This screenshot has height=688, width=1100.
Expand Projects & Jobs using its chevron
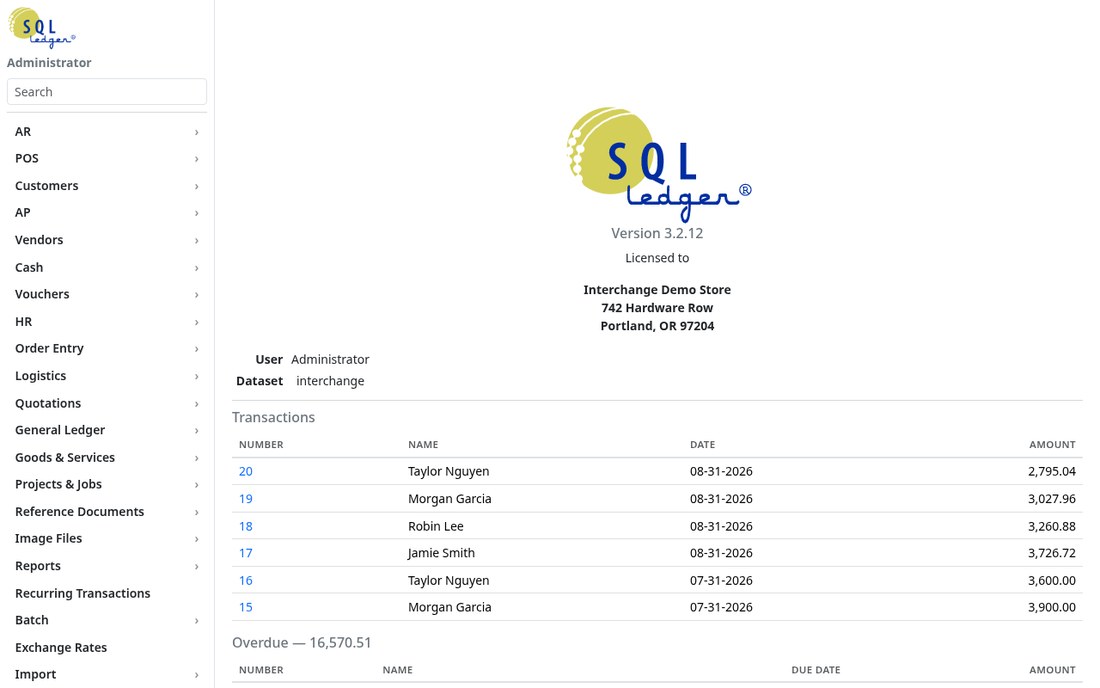click(x=196, y=485)
